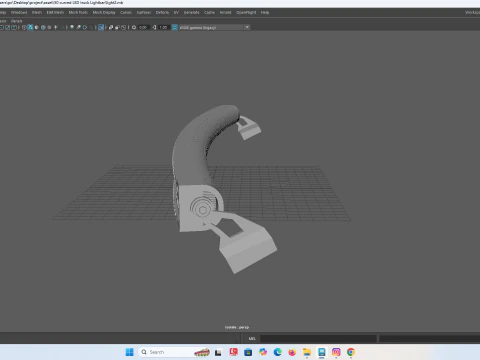Open the Surfaces menu

click(x=144, y=12)
